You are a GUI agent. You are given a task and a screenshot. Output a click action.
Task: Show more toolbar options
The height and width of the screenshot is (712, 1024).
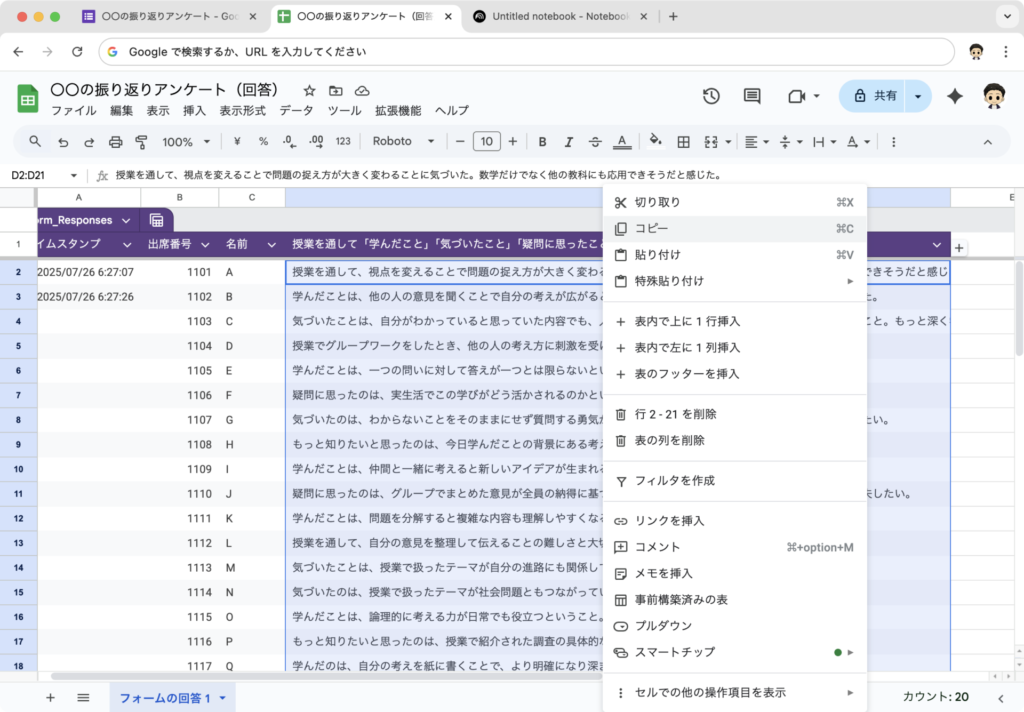(x=893, y=142)
